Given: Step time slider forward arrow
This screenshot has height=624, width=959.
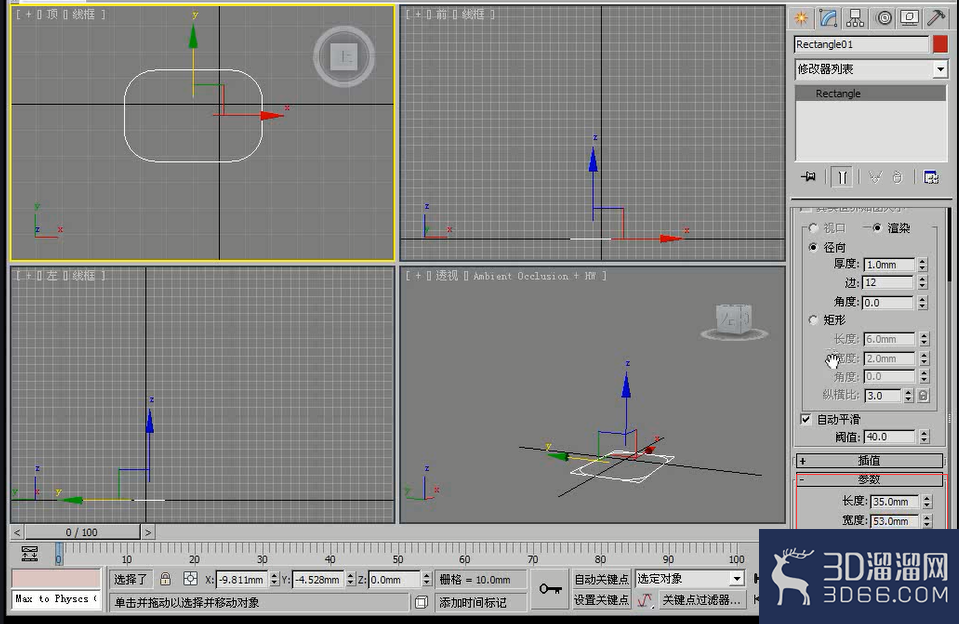Looking at the screenshot, I should (147, 532).
